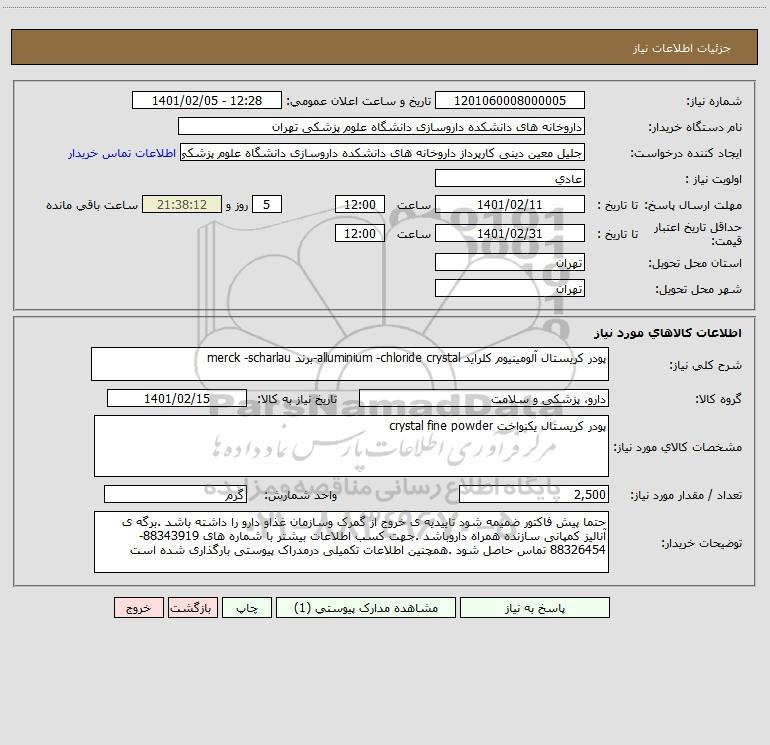Click the need date field 1401/02/15
This screenshot has width=770, height=745.
[x=177, y=398]
